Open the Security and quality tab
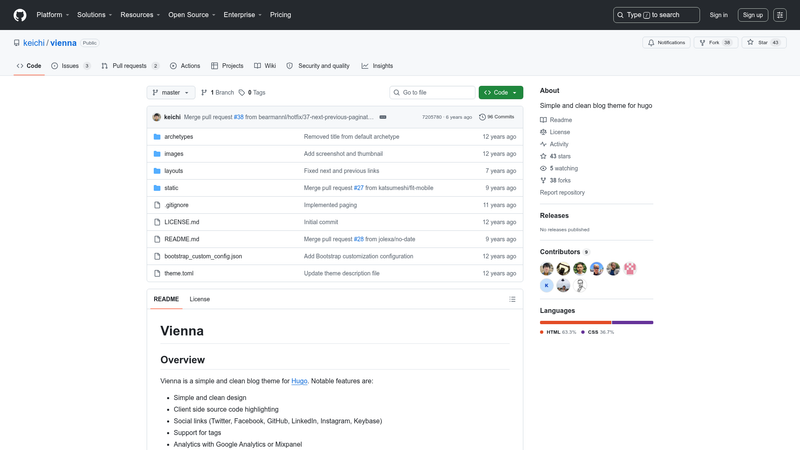800x450 pixels. coord(318,66)
